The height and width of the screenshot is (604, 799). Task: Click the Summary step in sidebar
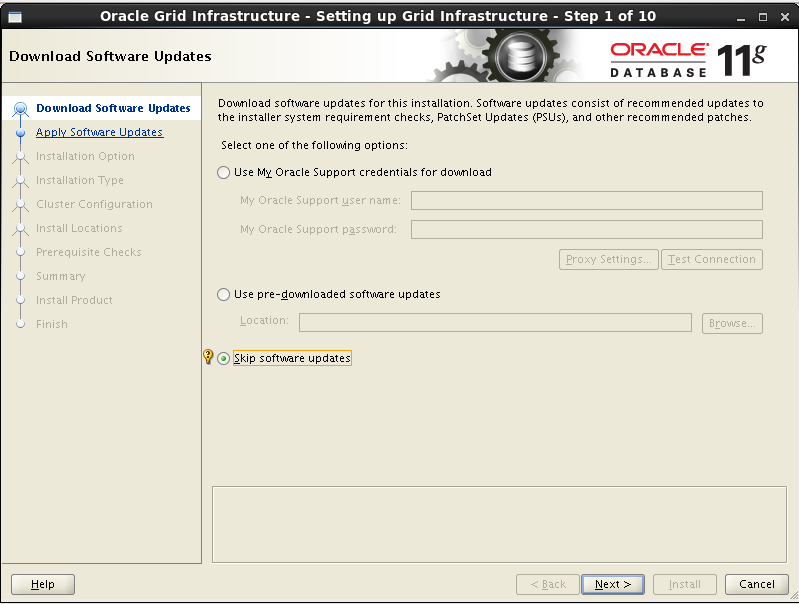click(61, 276)
